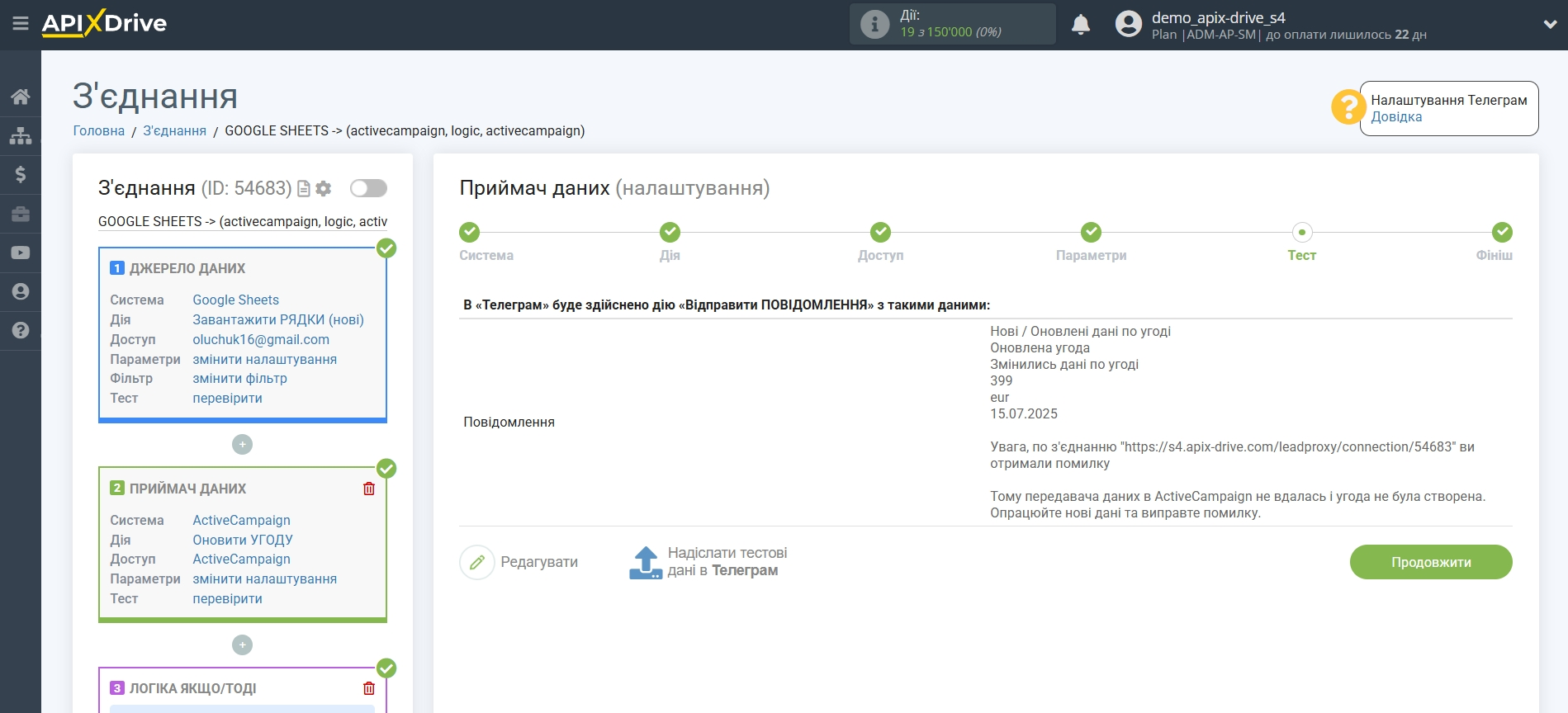
Task: Delete the ЛОГІКА ЯКЩО/ТОДІ block trash icon
Action: 369,688
